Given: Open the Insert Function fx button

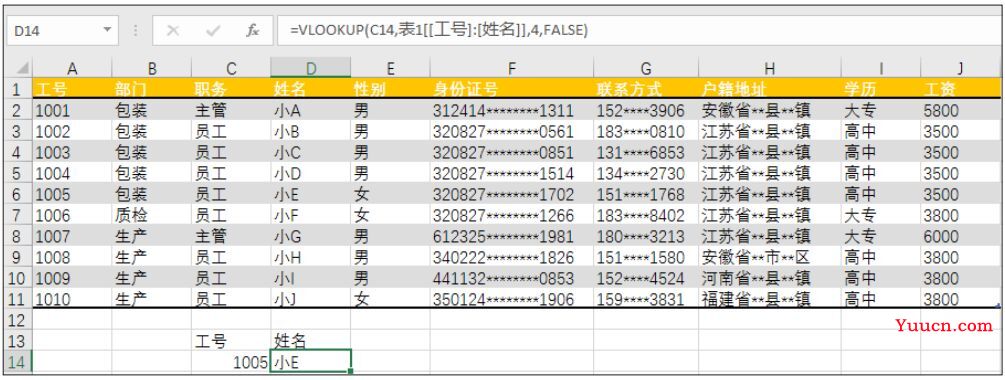Looking at the screenshot, I should [253, 30].
